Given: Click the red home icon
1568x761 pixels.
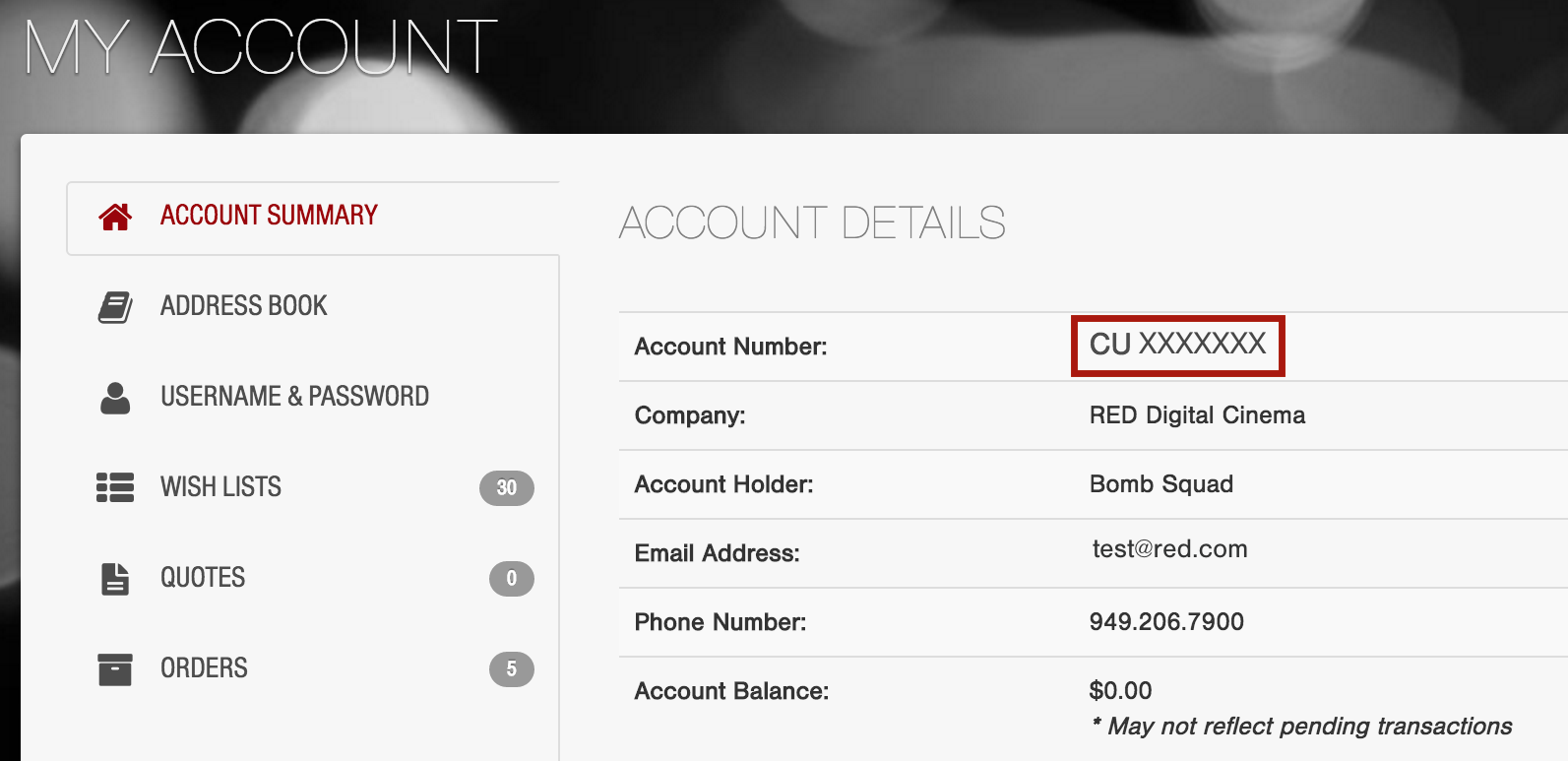Looking at the screenshot, I should pos(115,217).
